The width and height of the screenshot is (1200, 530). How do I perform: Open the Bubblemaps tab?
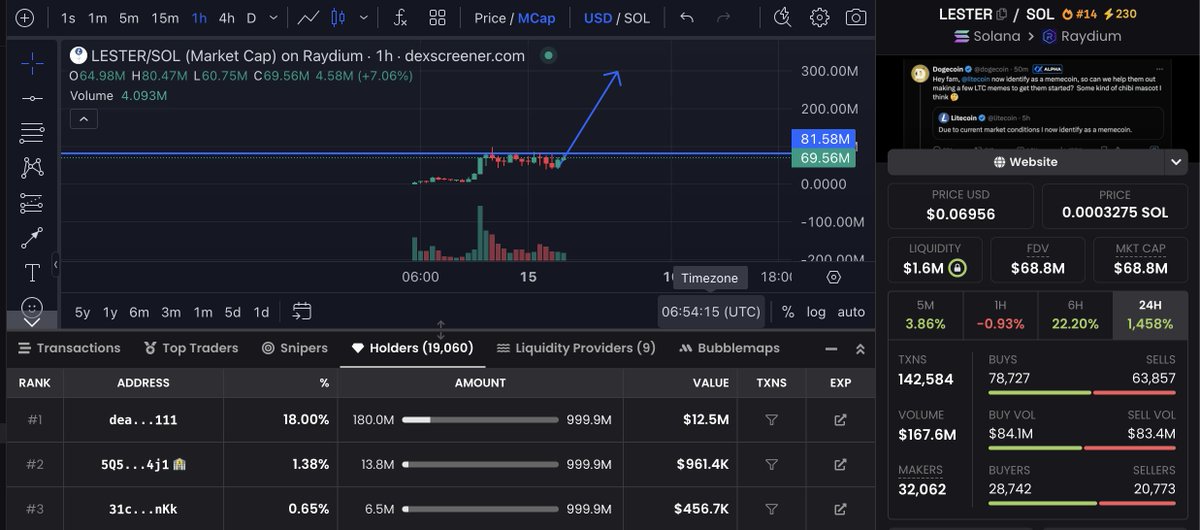(x=729, y=348)
